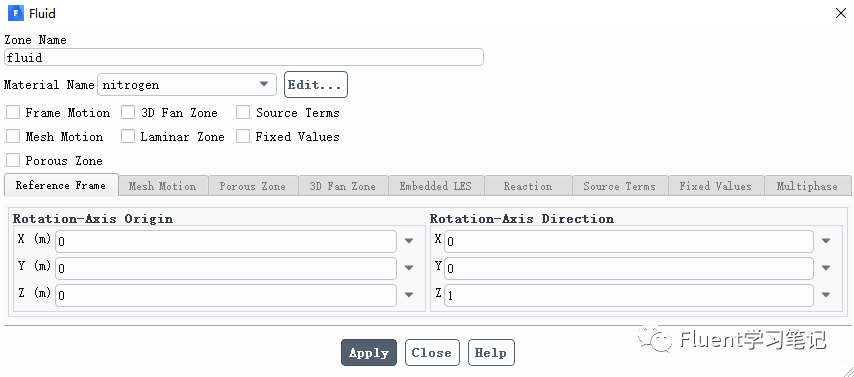This screenshot has height=377, width=854.
Task: Expand the Direction Z dropdown arrow
Action: (826, 295)
